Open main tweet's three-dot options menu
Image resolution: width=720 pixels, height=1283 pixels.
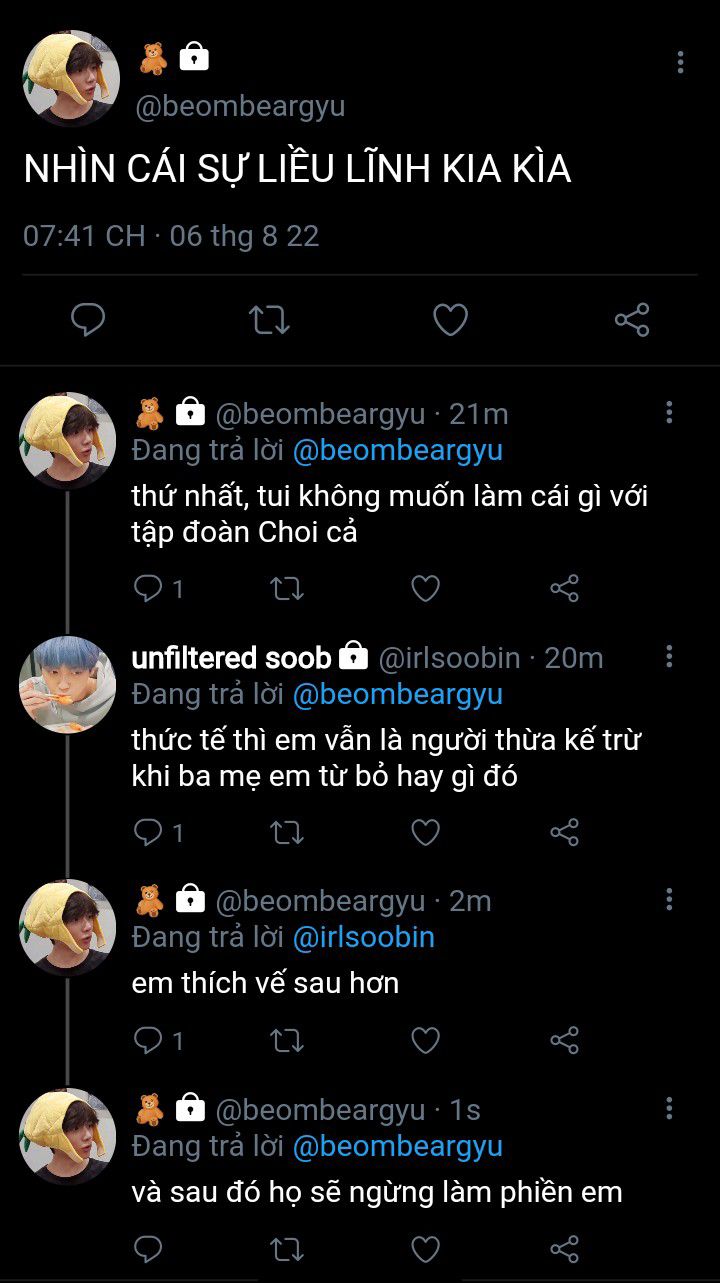pos(680,63)
